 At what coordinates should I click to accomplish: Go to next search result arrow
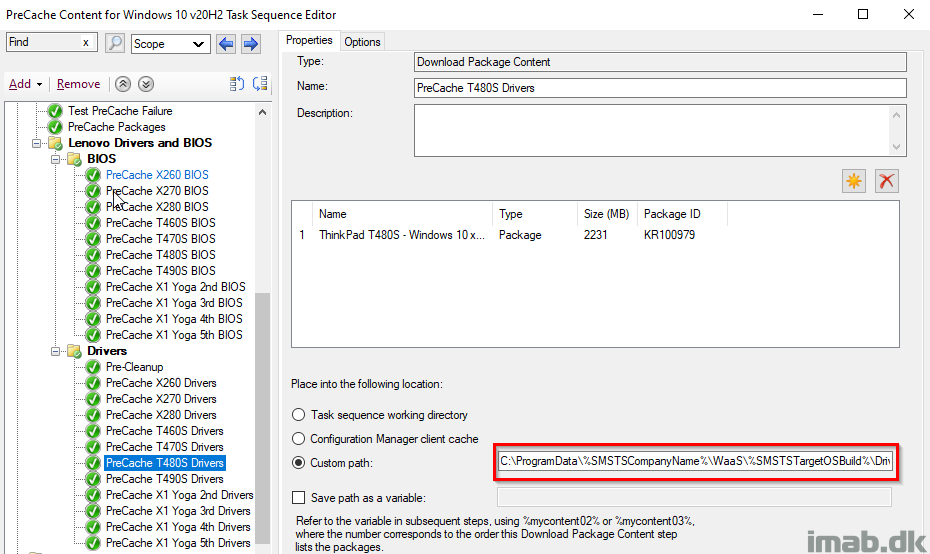(251, 44)
